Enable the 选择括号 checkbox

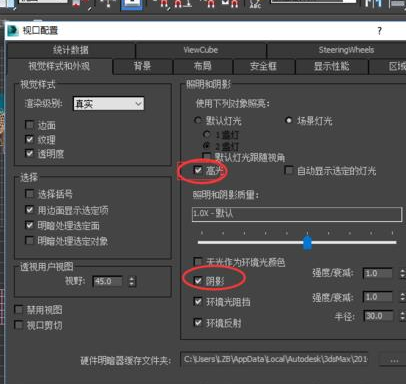(29, 194)
